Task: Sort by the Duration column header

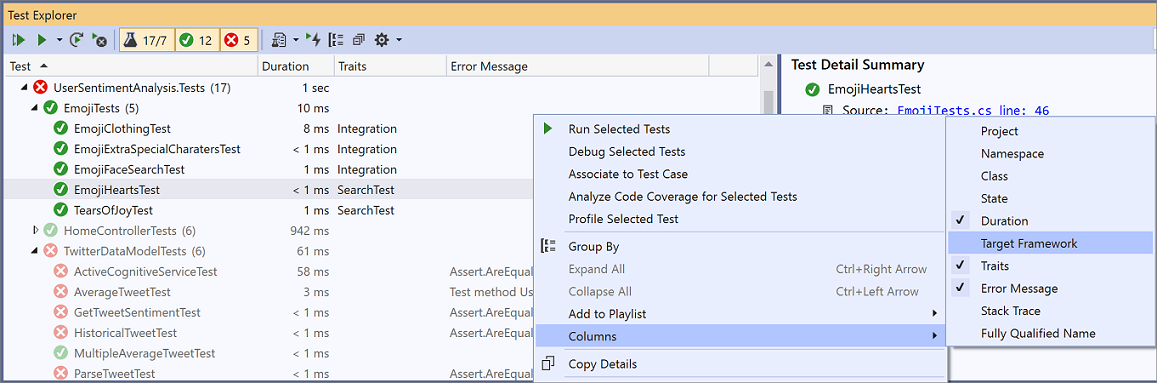Action: tap(297, 66)
